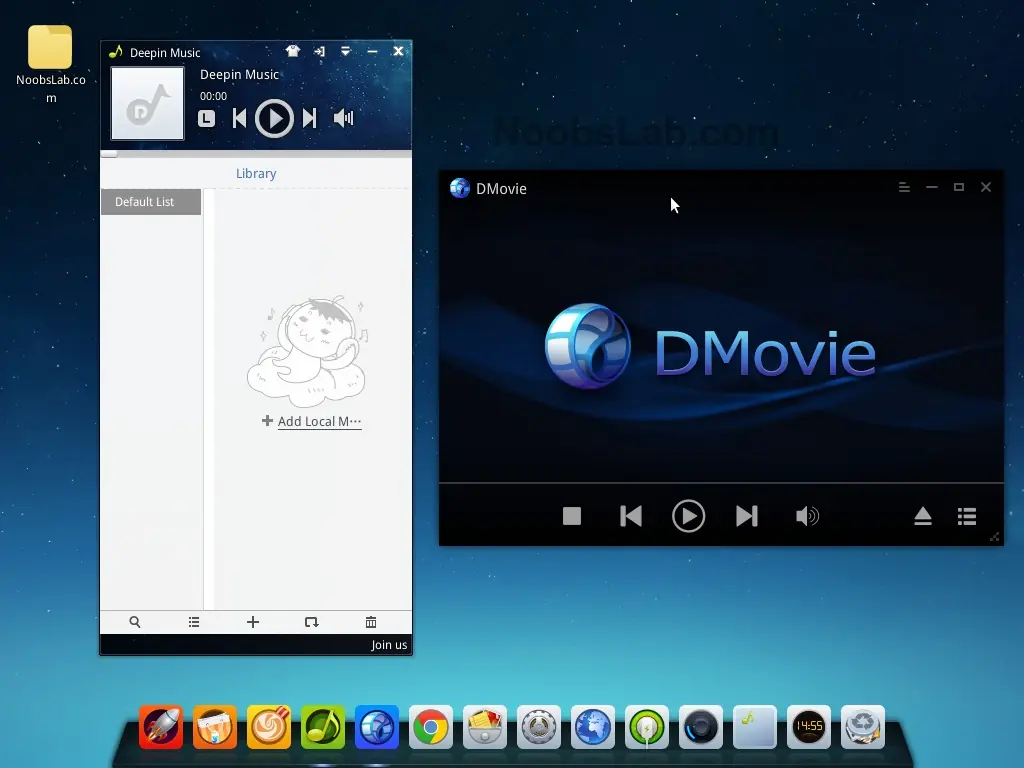Open the DMovie title bar menu
Screen dimensions: 1024x768
tap(904, 187)
